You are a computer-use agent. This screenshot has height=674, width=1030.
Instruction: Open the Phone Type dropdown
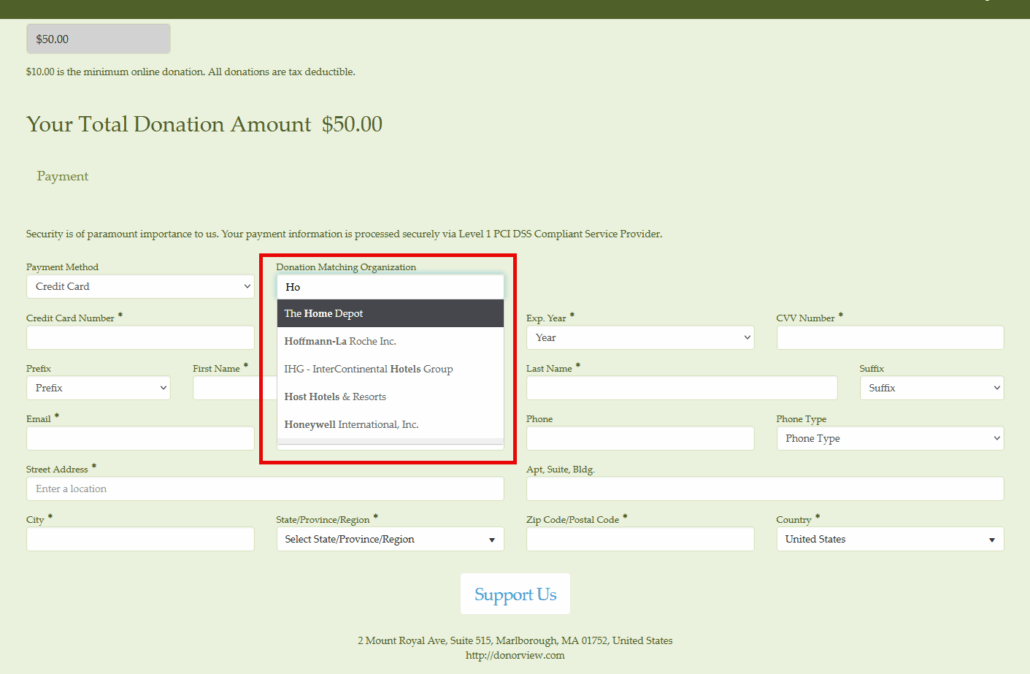(x=890, y=438)
